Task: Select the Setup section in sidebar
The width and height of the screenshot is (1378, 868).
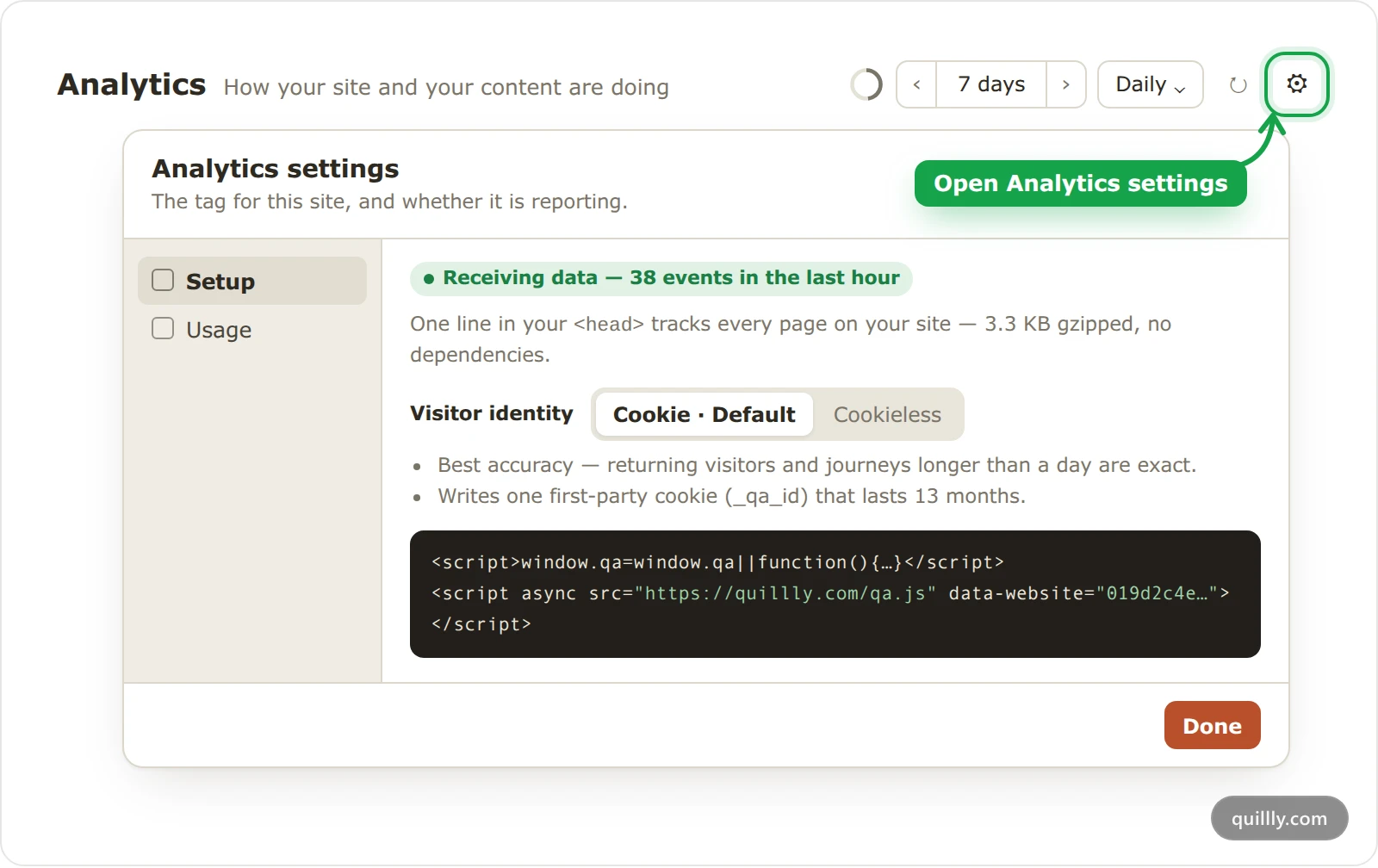Action: click(252, 281)
